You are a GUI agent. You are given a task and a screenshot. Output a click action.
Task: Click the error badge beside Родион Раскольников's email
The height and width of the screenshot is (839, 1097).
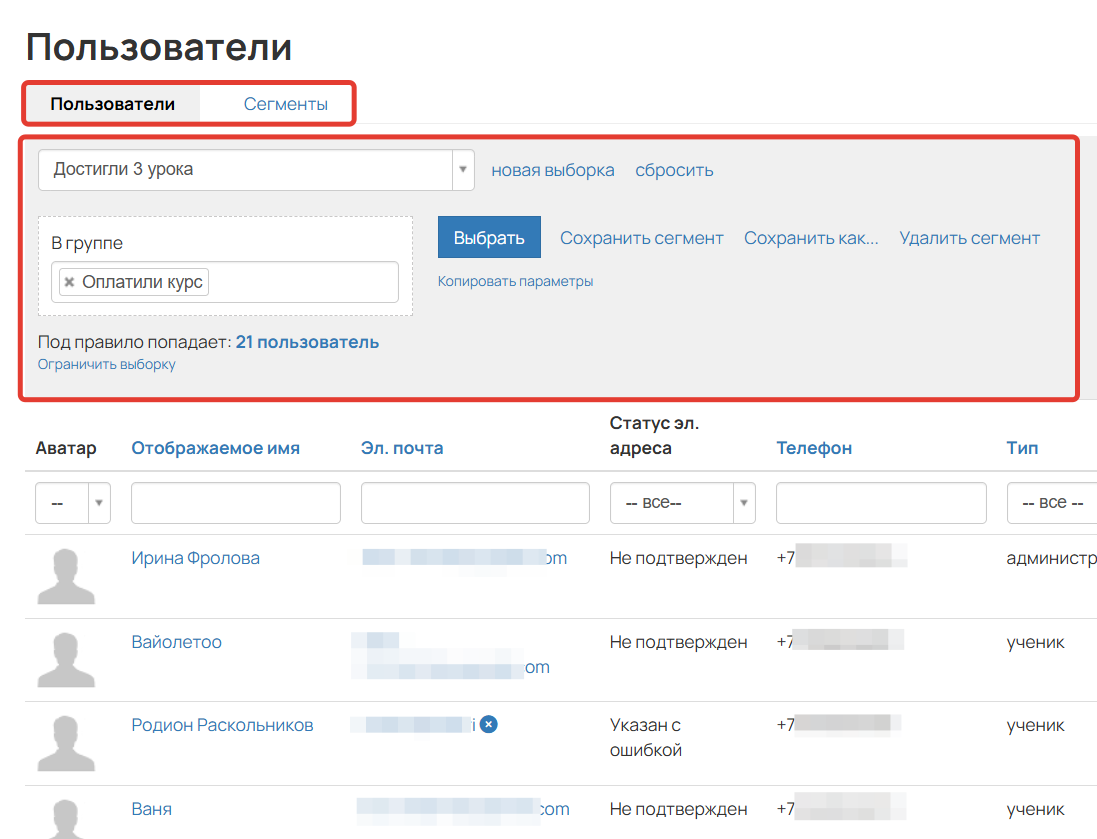click(489, 724)
